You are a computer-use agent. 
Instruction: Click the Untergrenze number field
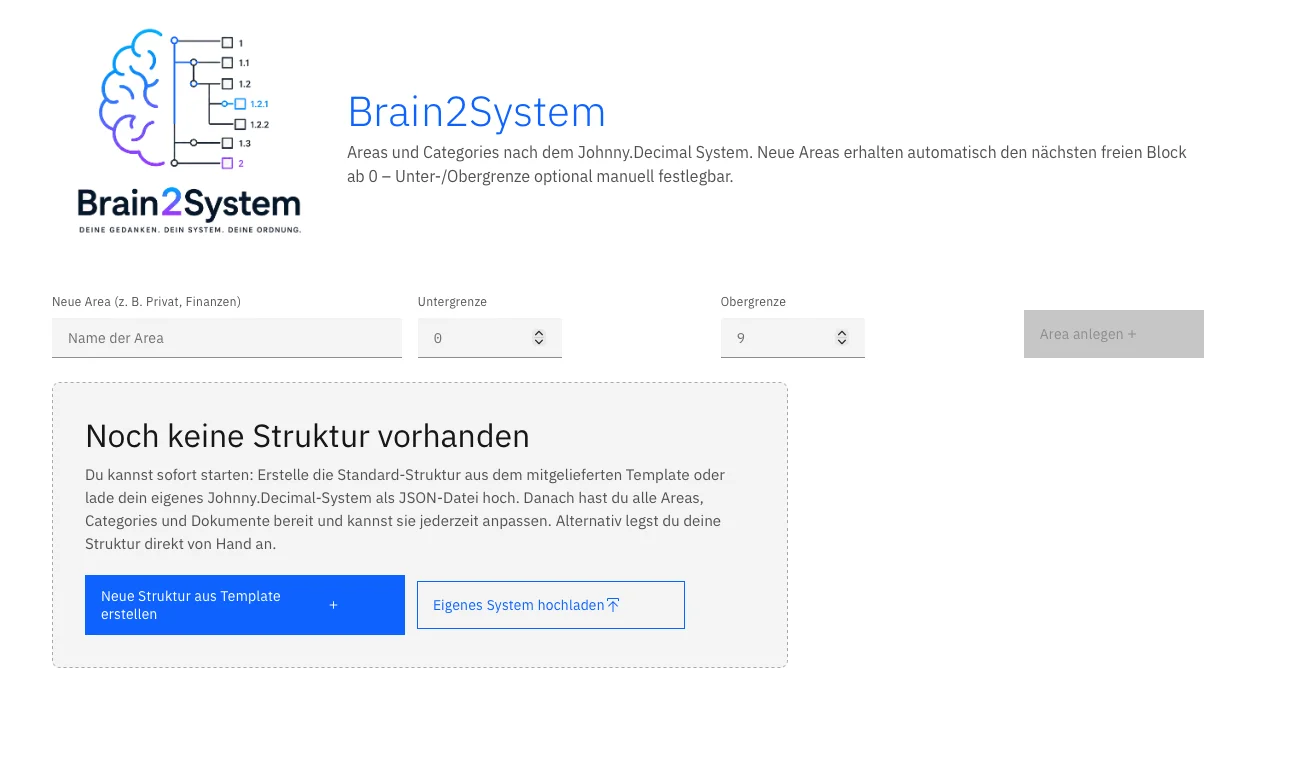[x=490, y=338]
